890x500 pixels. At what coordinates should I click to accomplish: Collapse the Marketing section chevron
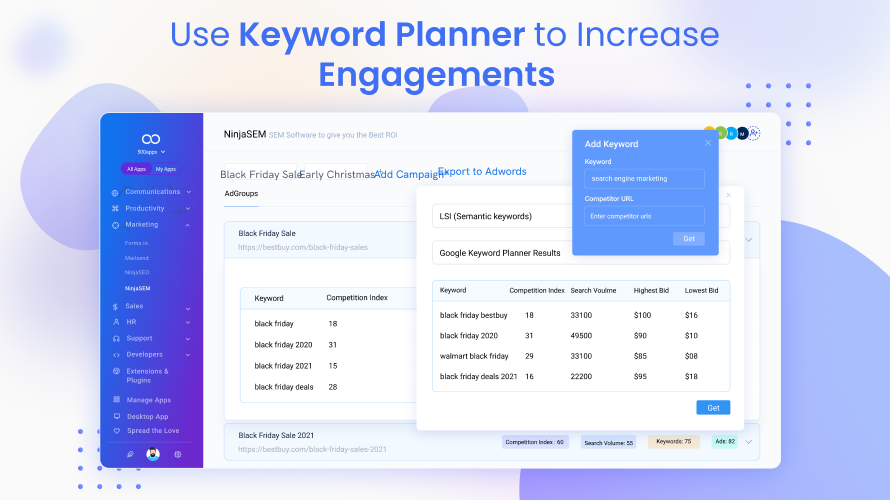tap(187, 225)
